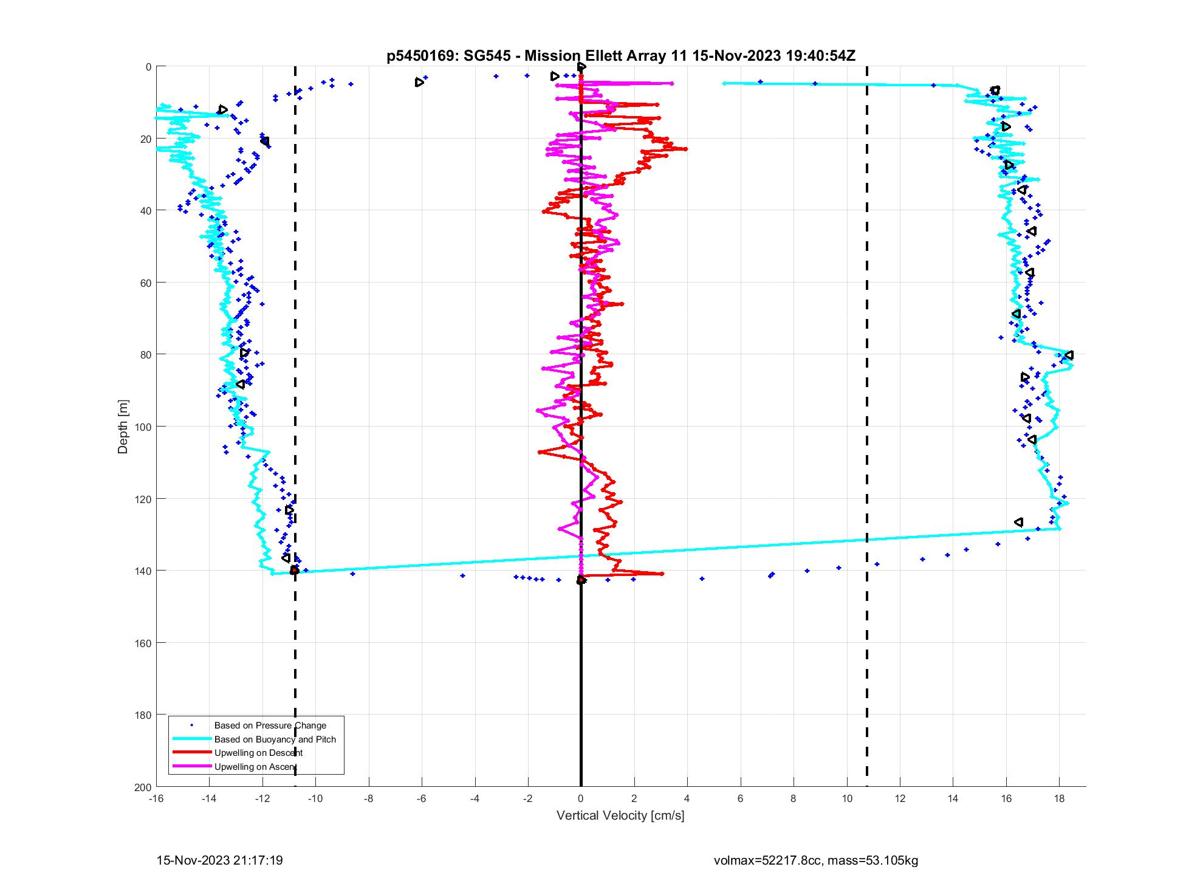Image resolution: width=1200 pixels, height=885 pixels.
Task: Click legend entry 'Based on Pressure Change'
Action: pyautogui.click(x=270, y=724)
